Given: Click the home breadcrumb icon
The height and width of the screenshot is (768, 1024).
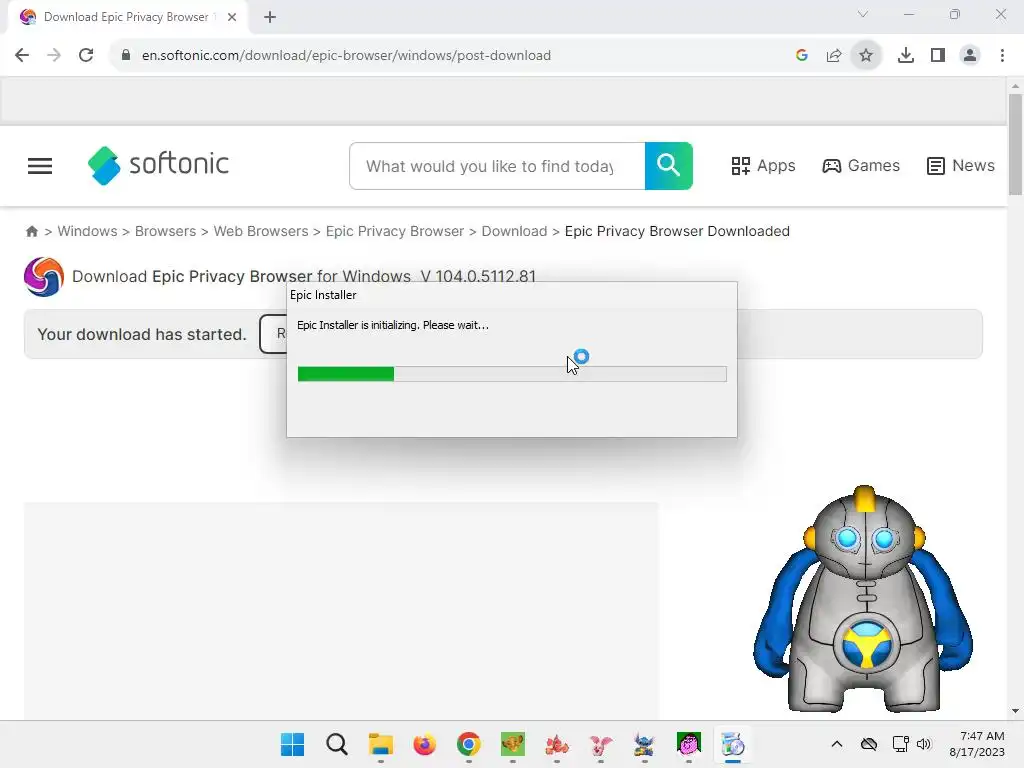Looking at the screenshot, I should click(x=31, y=231).
